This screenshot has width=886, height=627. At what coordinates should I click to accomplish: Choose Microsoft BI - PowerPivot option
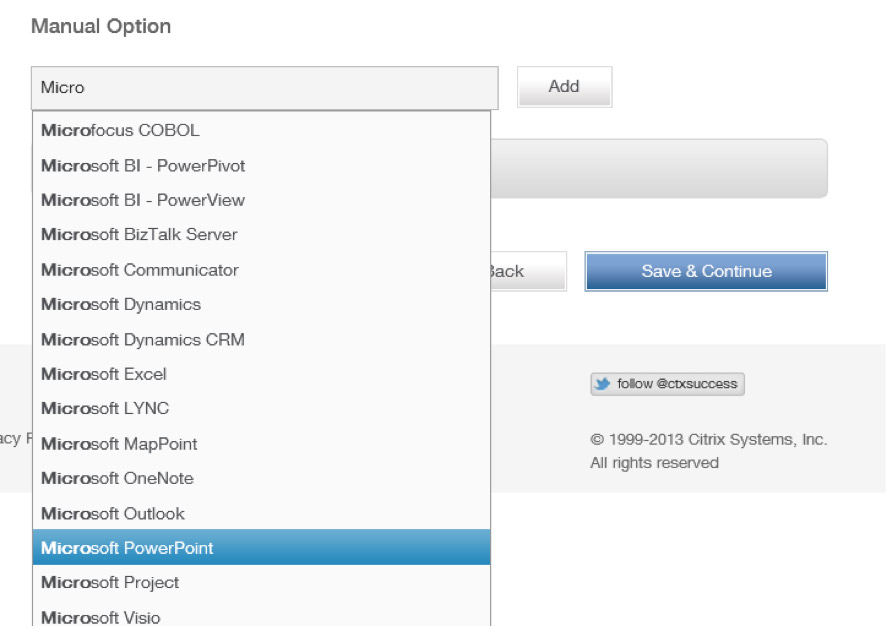click(262, 166)
